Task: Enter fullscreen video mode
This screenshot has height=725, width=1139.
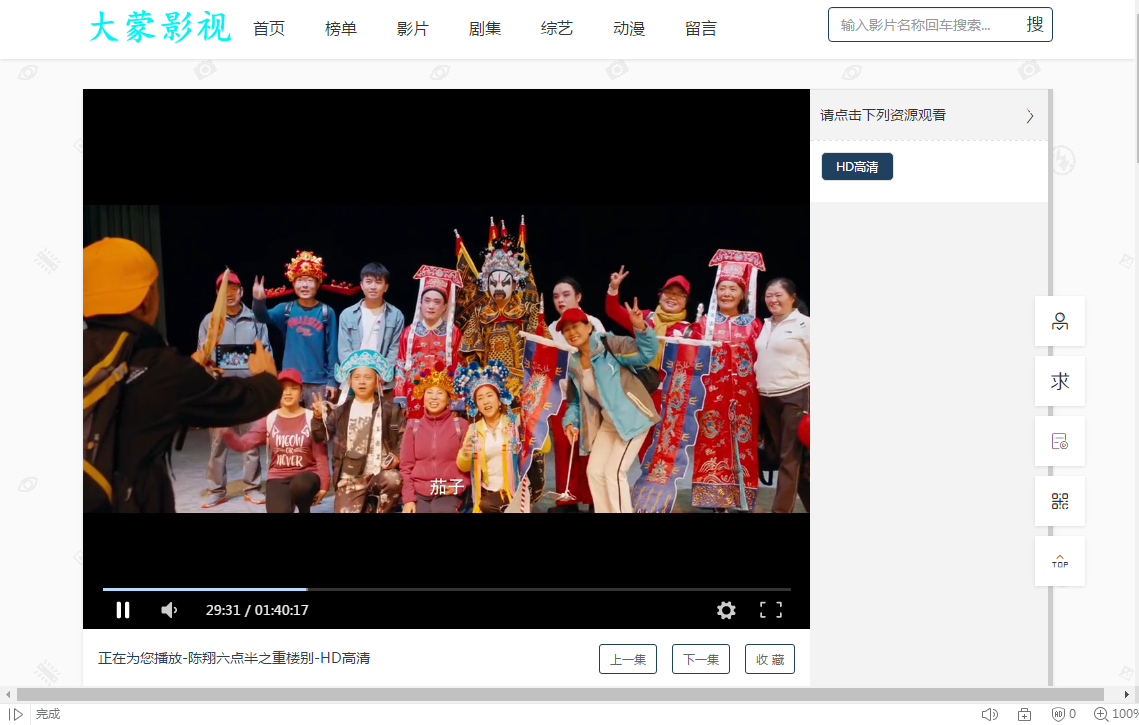Action: click(771, 610)
